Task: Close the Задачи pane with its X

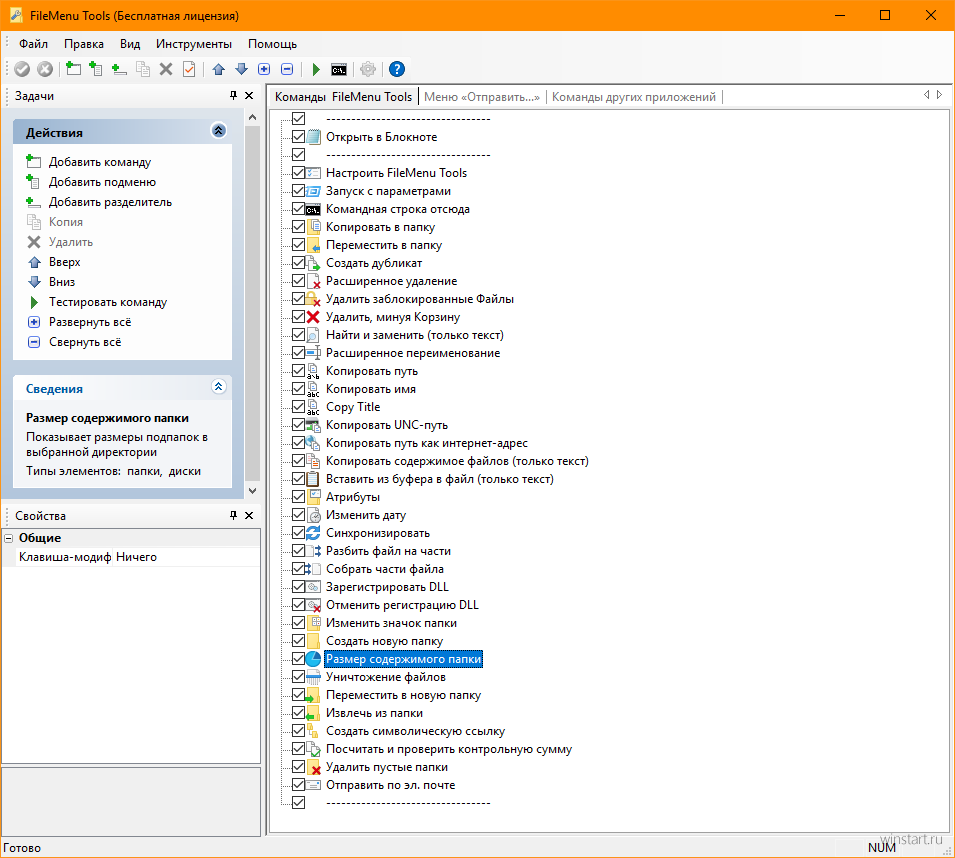Action: [x=249, y=96]
